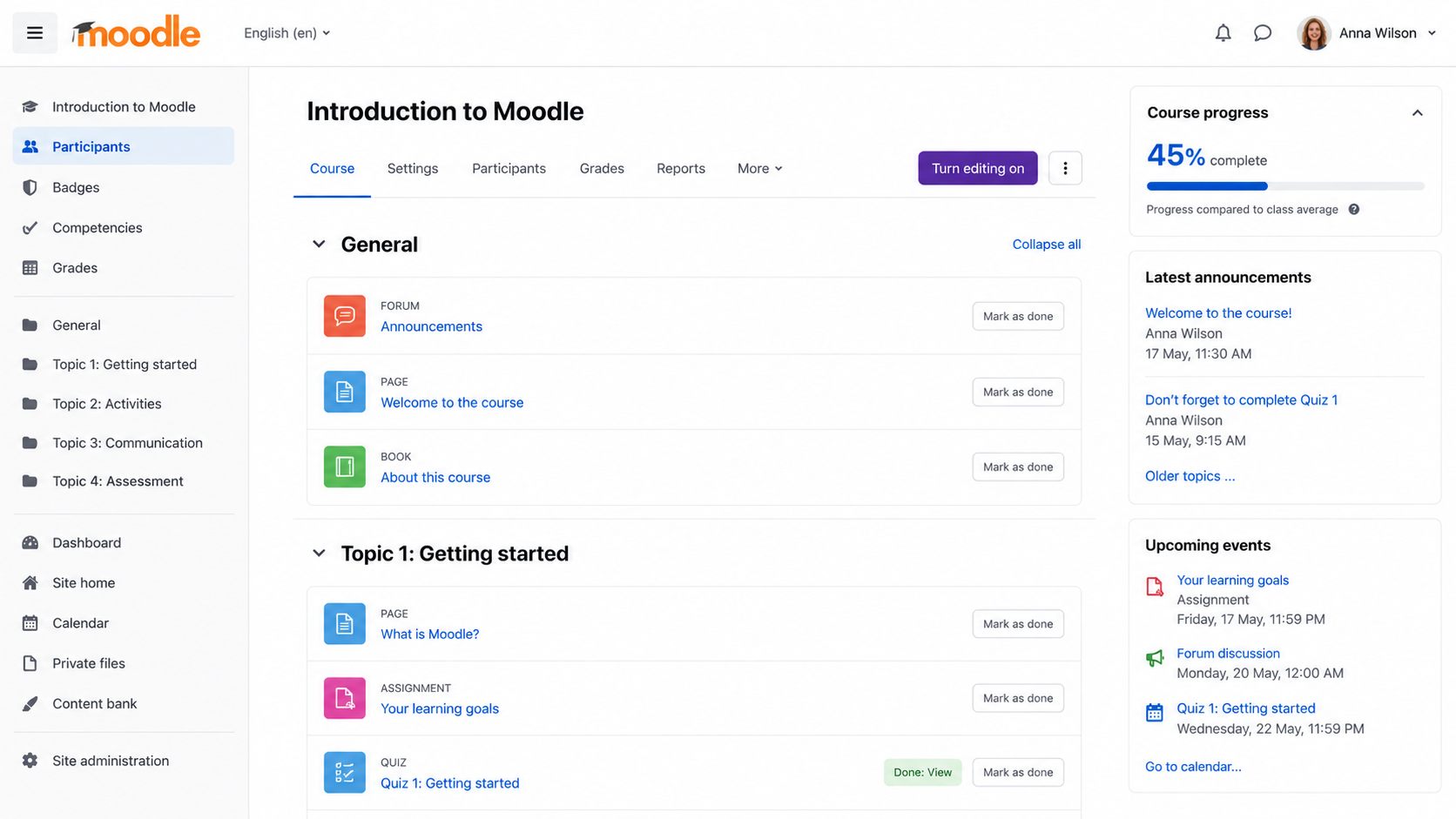Screen dimensions: 1456x819
Task: Click the Badges shield icon
Action: [30, 187]
